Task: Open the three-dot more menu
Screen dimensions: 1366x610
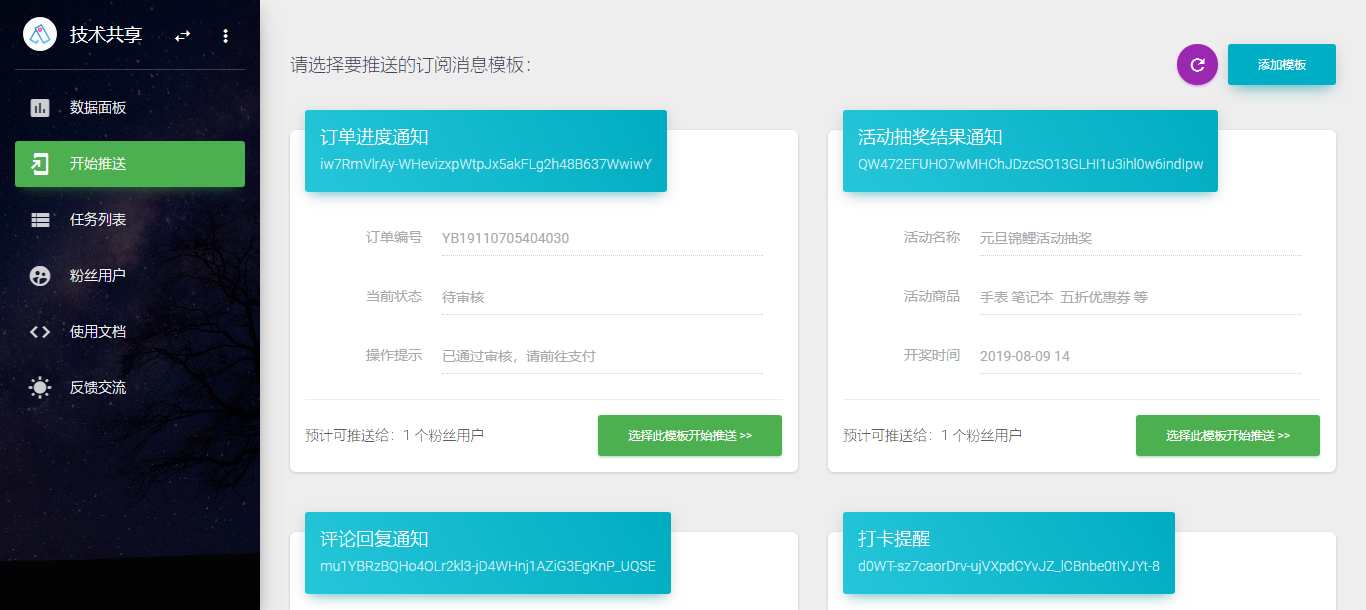Action: [225, 36]
